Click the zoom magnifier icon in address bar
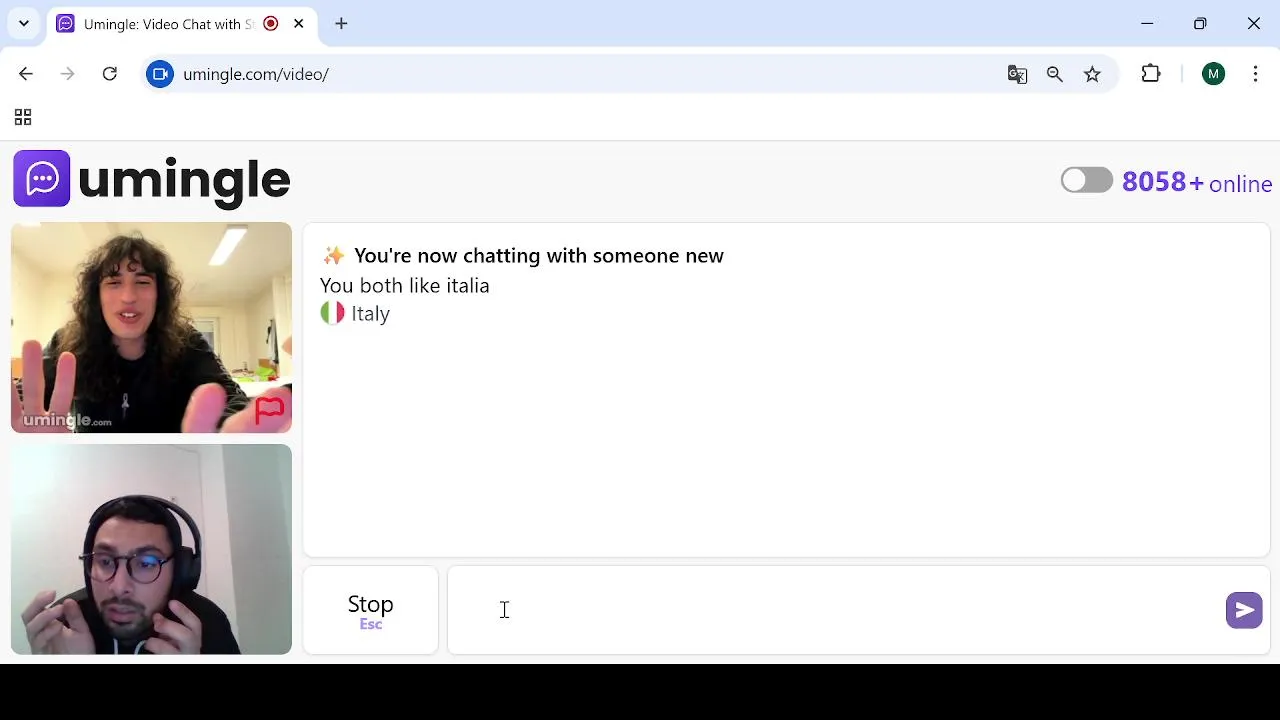Screen dimensions: 1280x720 click(1054, 74)
